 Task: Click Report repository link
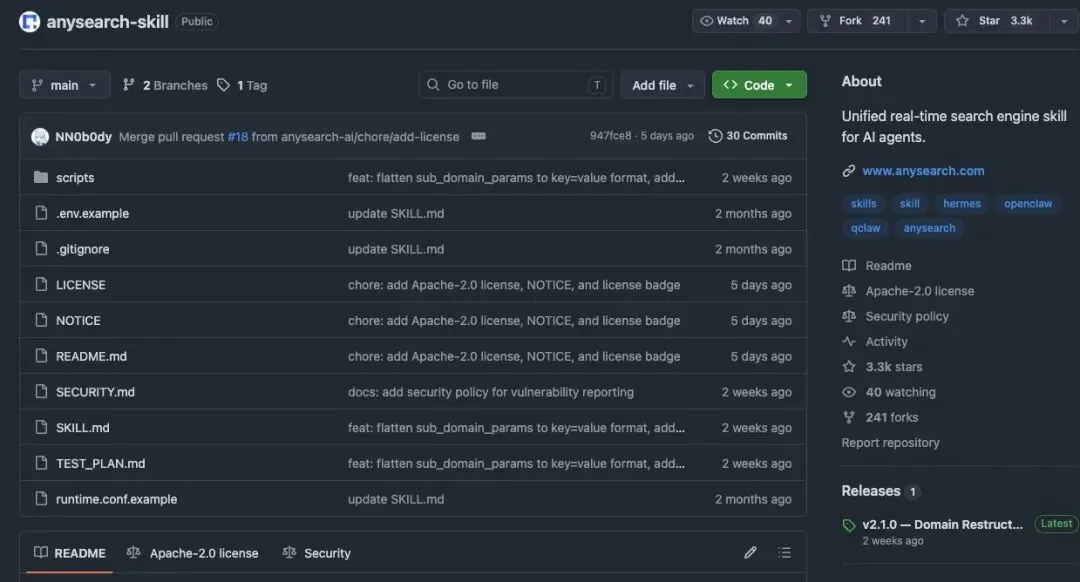tap(890, 442)
